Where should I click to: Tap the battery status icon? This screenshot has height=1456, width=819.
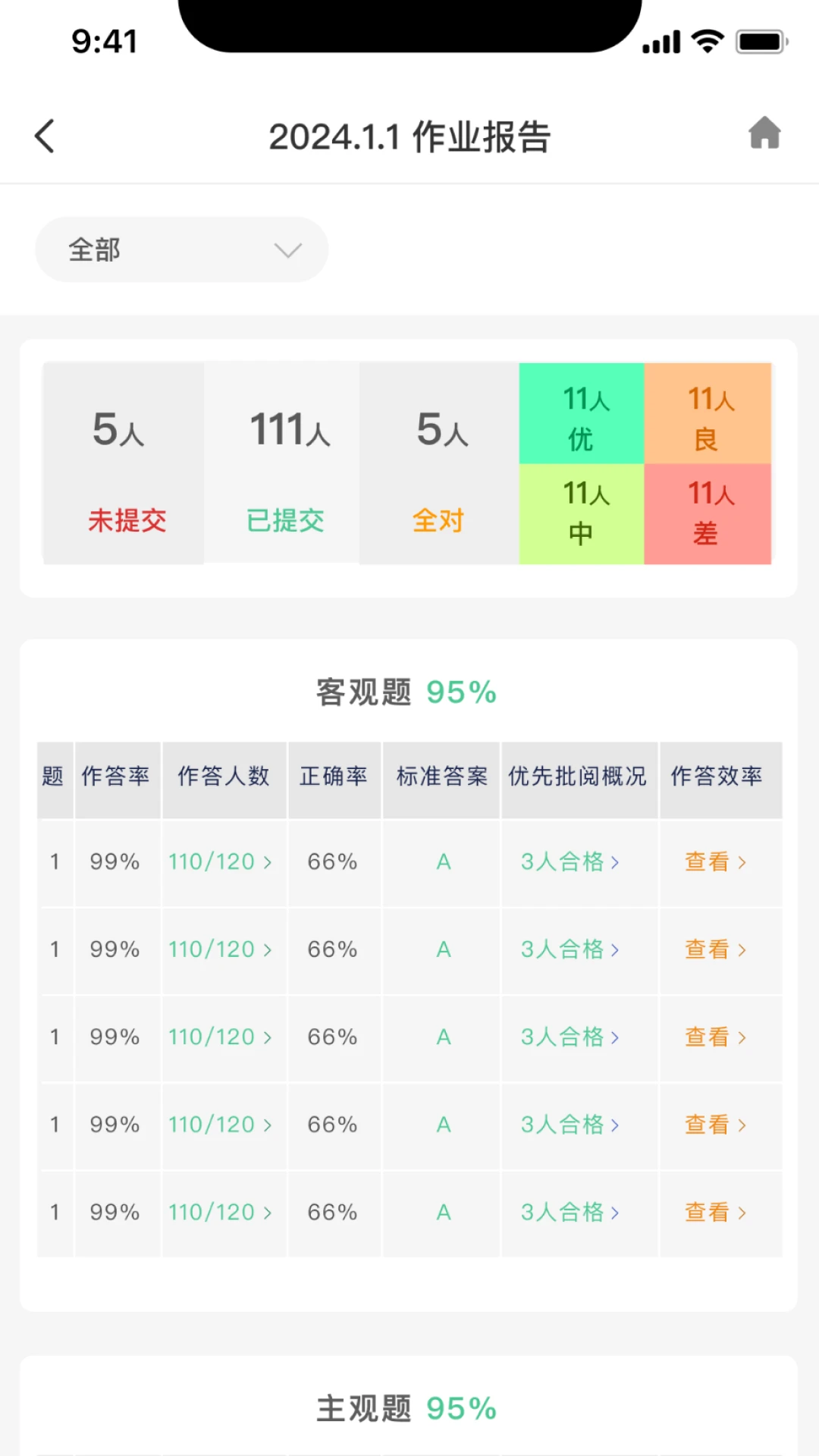coord(761,42)
